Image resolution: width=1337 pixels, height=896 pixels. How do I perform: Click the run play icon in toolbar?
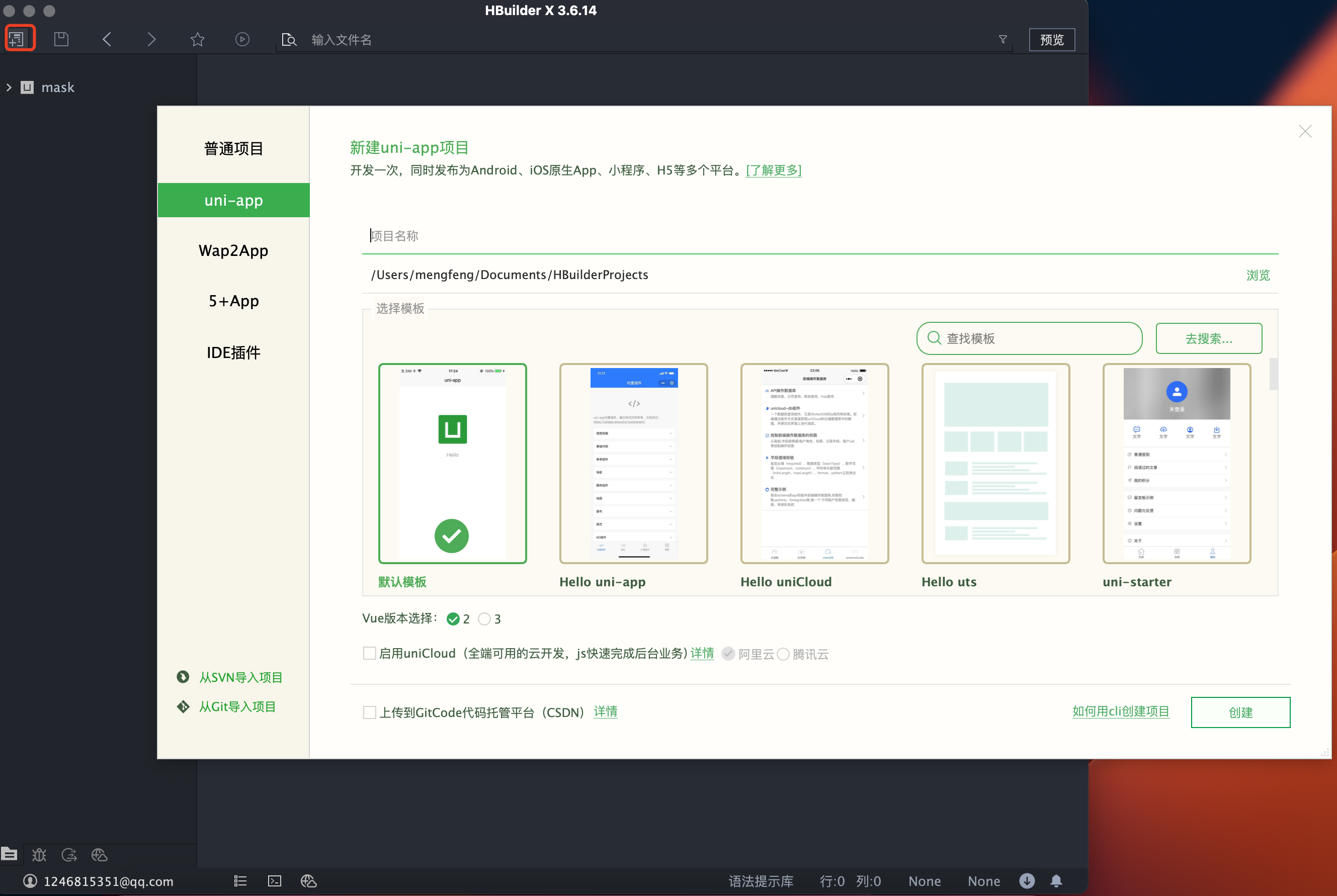pos(242,39)
